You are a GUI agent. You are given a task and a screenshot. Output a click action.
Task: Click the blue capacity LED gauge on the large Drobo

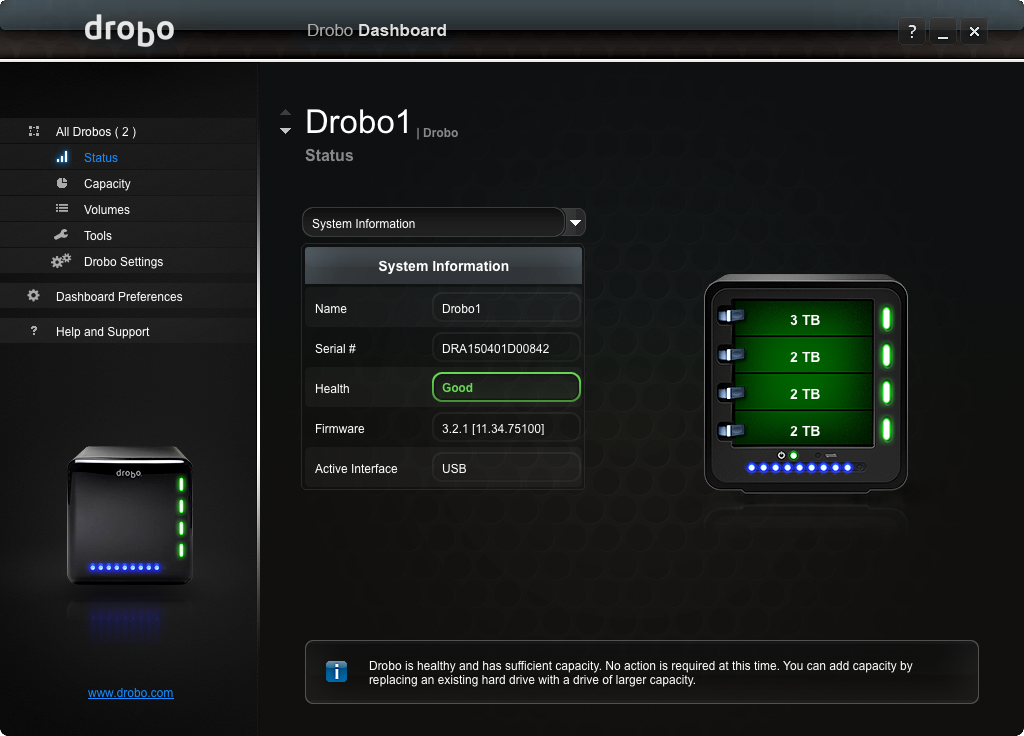(x=799, y=467)
